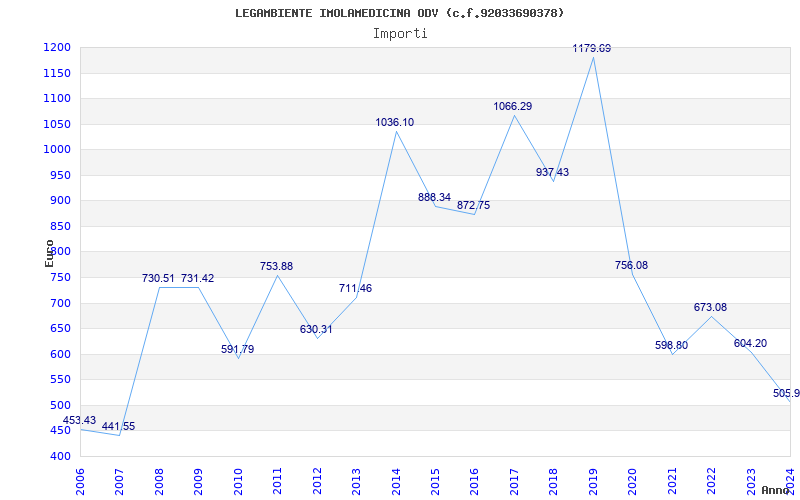Click the x-axis year 2008
Image resolution: width=800 pixels, height=500 pixels.
click(159, 481)
